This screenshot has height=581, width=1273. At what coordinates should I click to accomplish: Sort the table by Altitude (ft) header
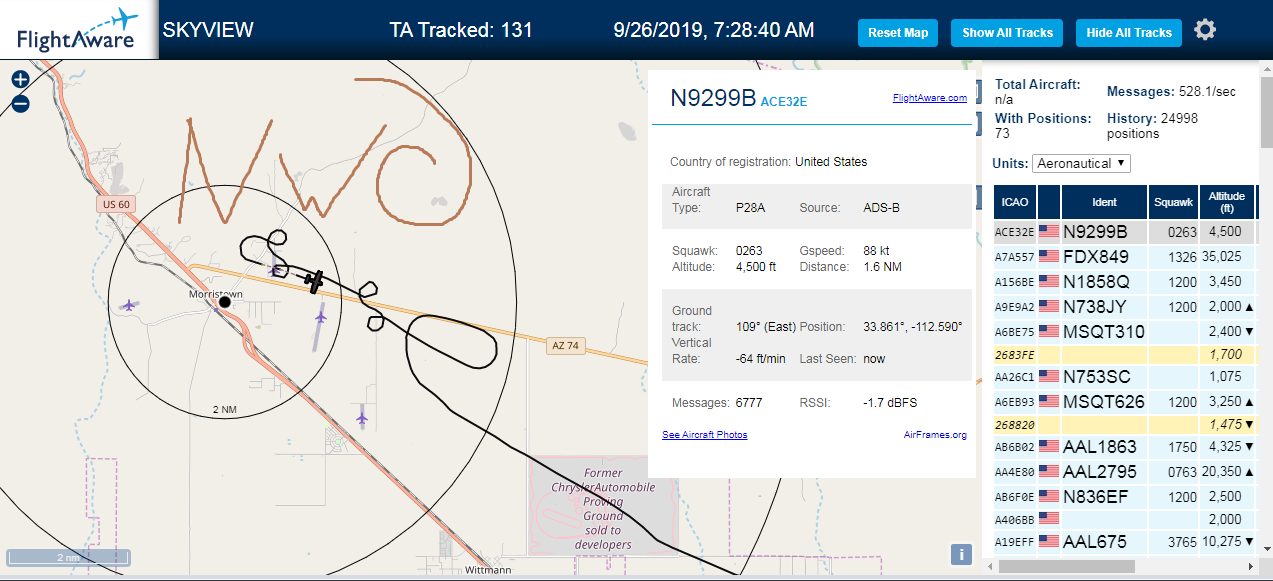1226,202
